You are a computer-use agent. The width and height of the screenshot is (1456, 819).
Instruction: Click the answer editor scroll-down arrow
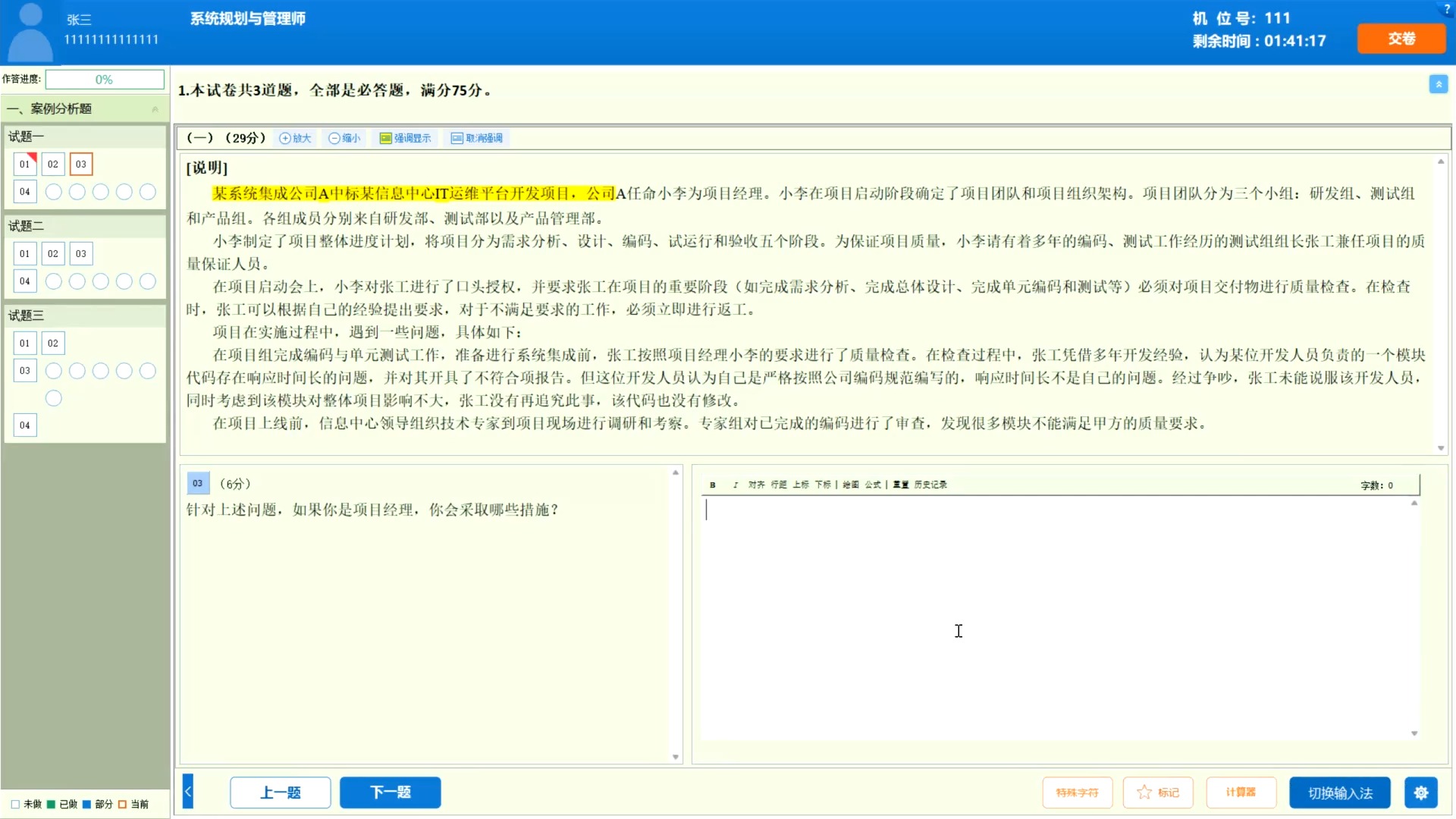(x=1414, y=733)
